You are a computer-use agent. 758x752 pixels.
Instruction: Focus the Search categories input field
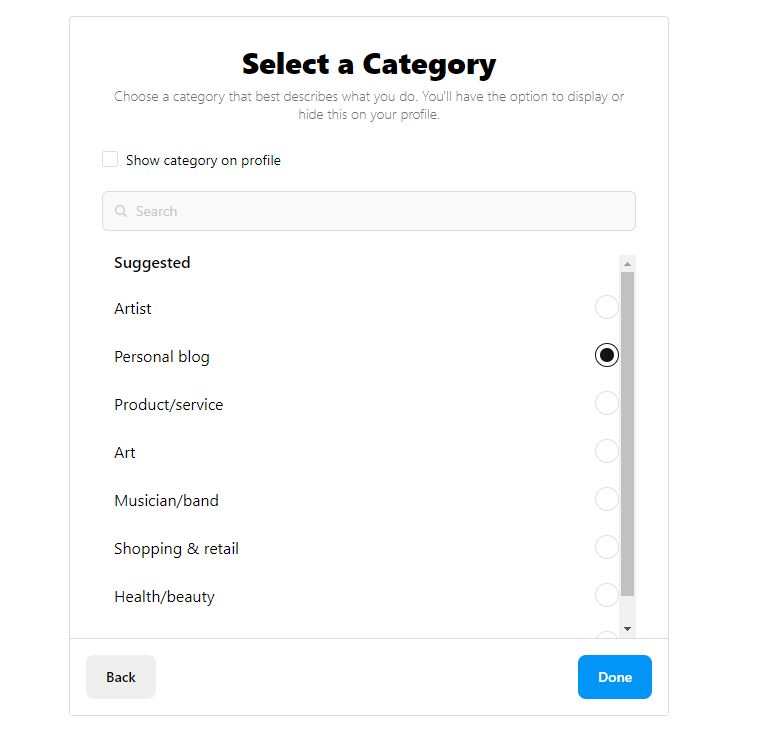click(x=369, y=211)
